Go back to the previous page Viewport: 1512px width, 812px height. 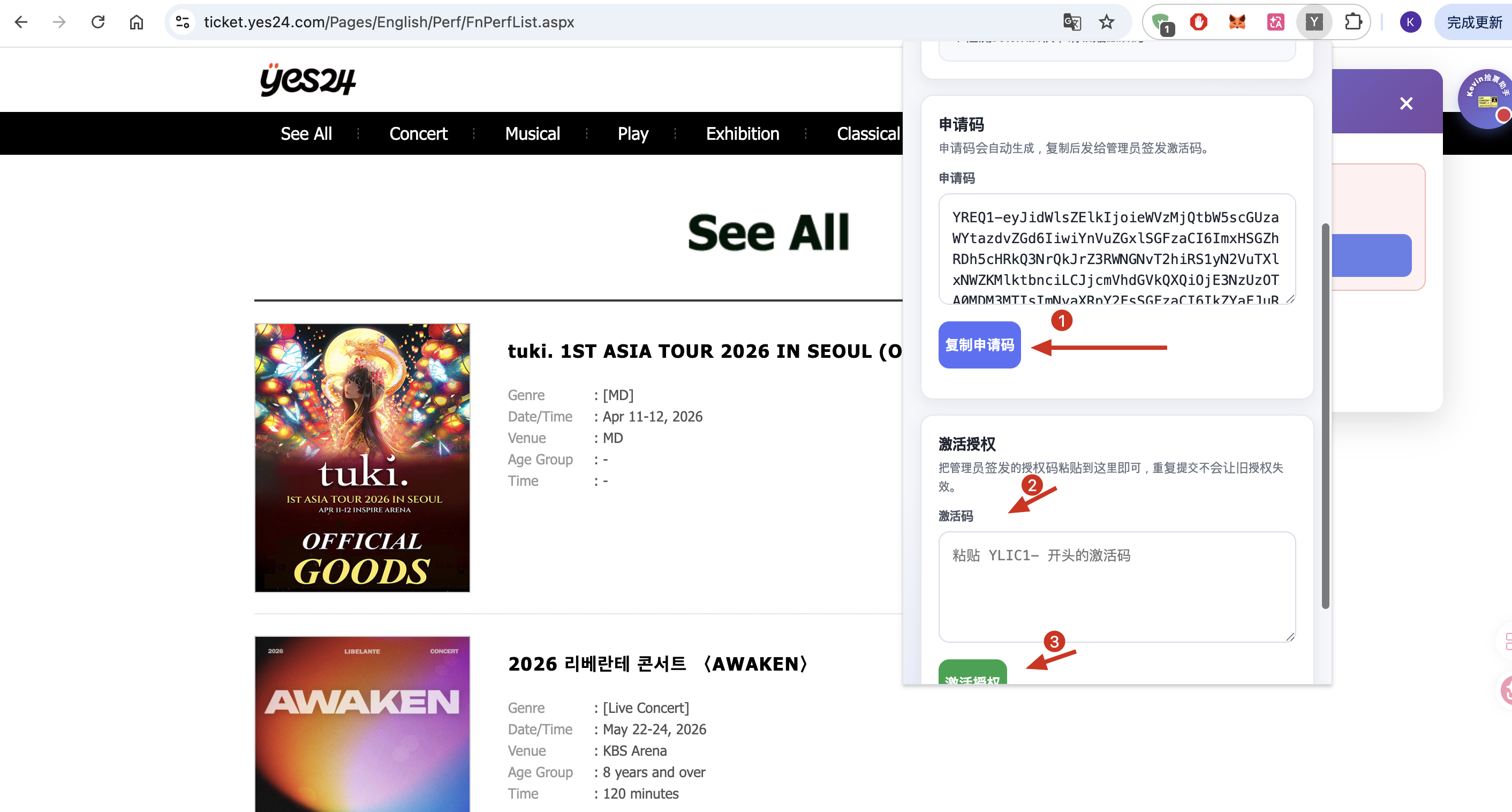point(21,22)
